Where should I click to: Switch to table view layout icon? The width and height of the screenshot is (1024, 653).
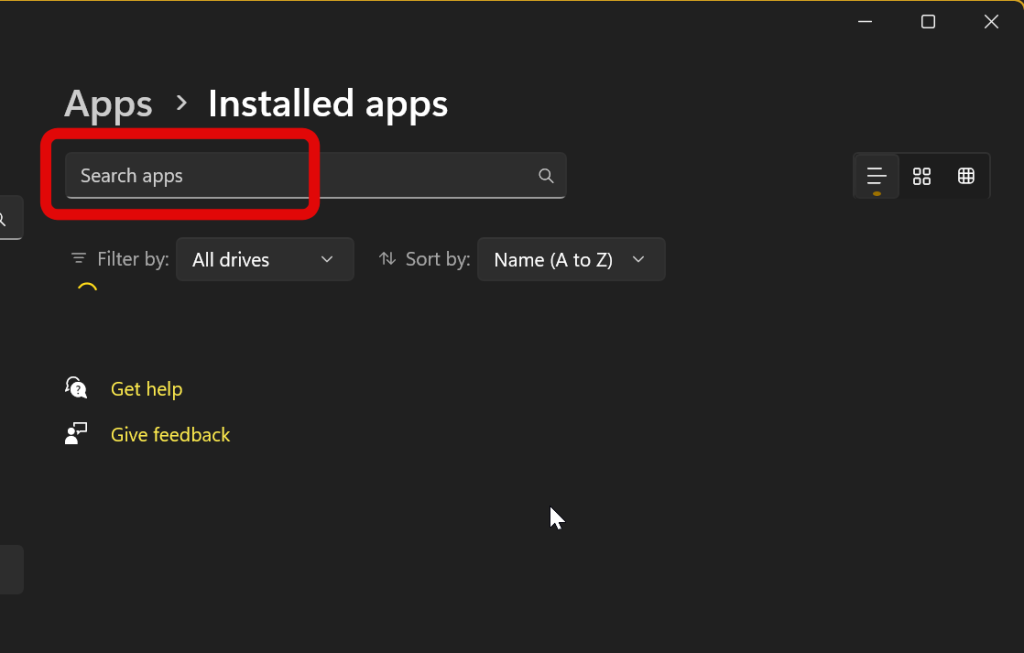point(966,176)
